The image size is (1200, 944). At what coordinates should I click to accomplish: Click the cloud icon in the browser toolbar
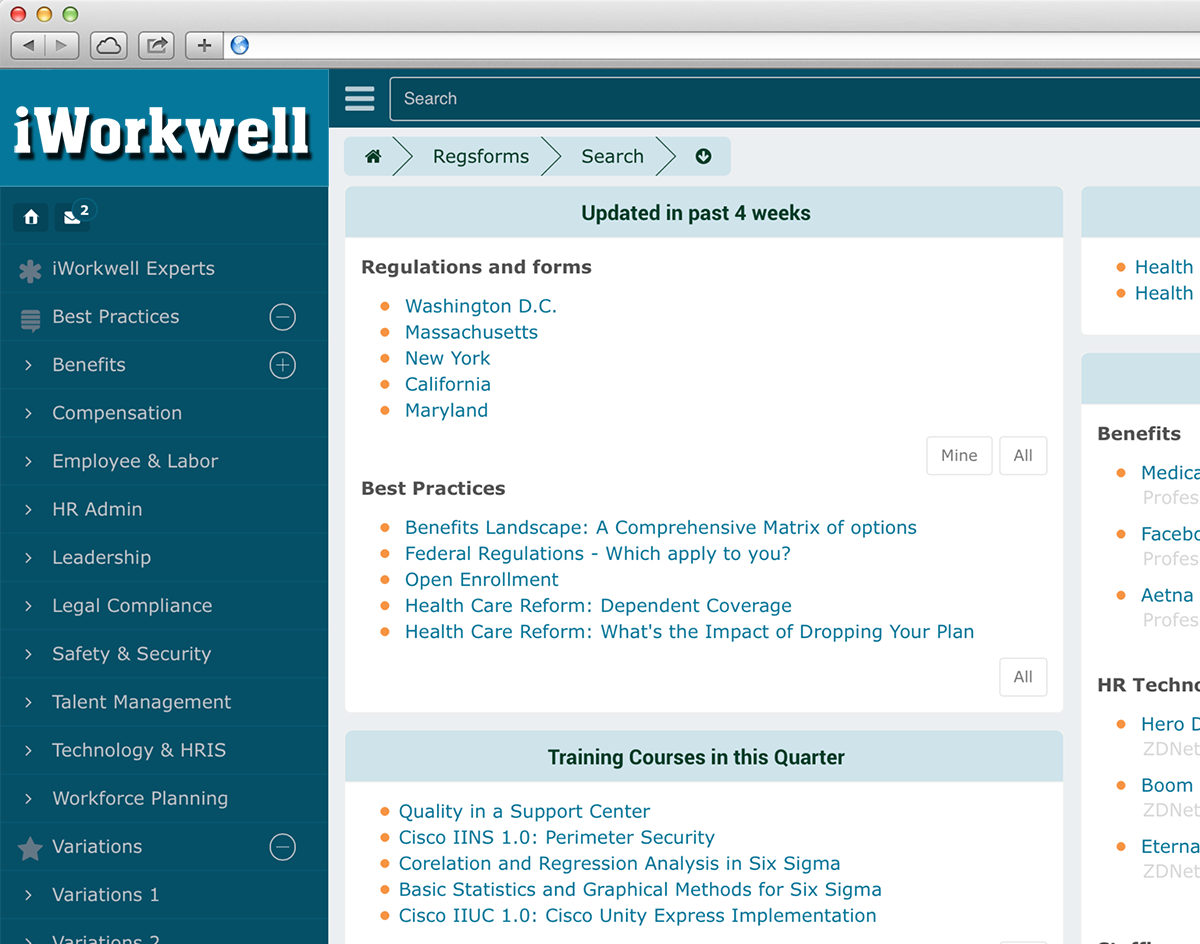(x=108, y=45)
